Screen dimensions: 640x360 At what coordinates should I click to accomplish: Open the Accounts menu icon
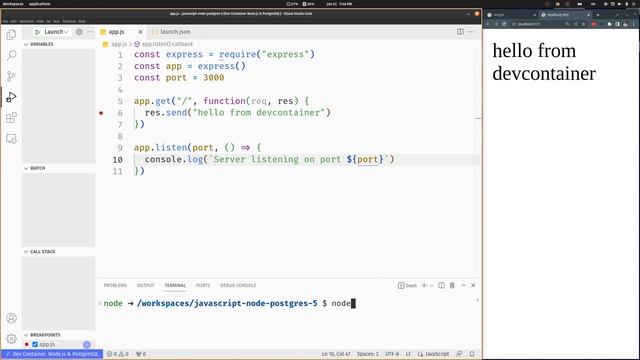pos(11,318)
